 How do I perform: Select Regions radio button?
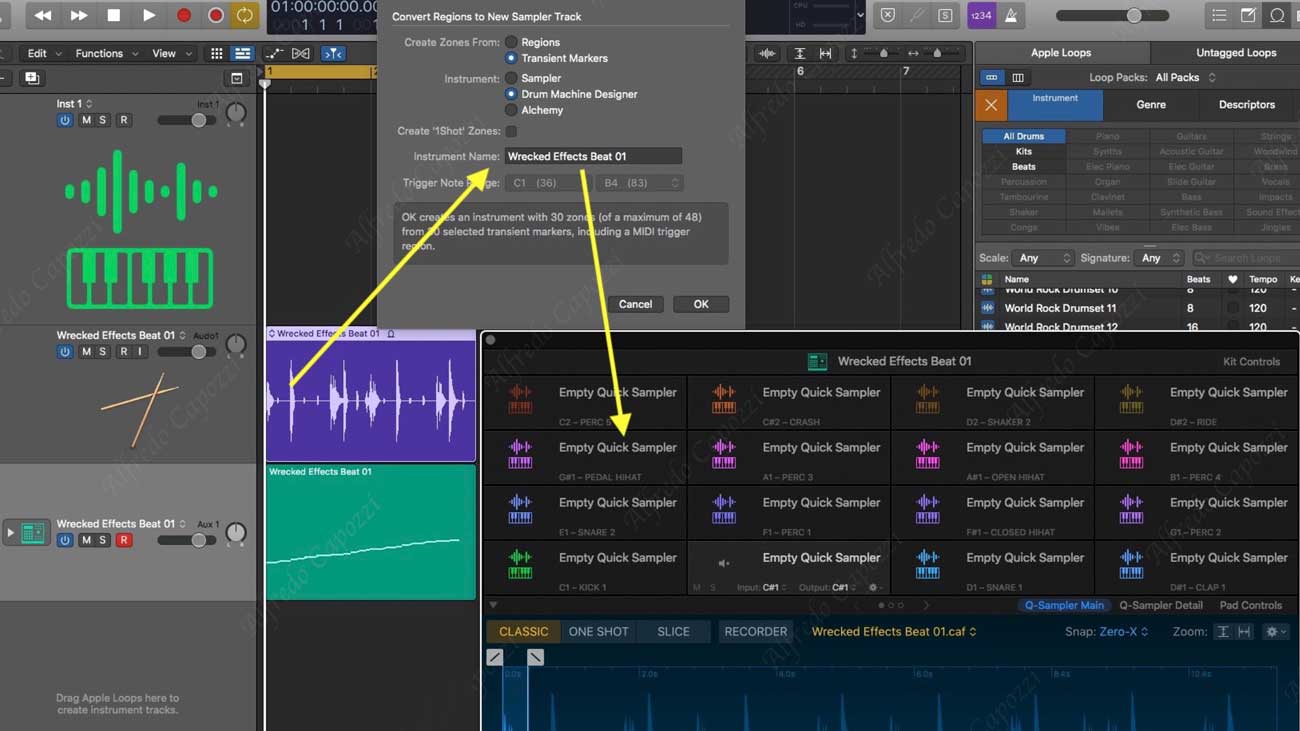511,42
